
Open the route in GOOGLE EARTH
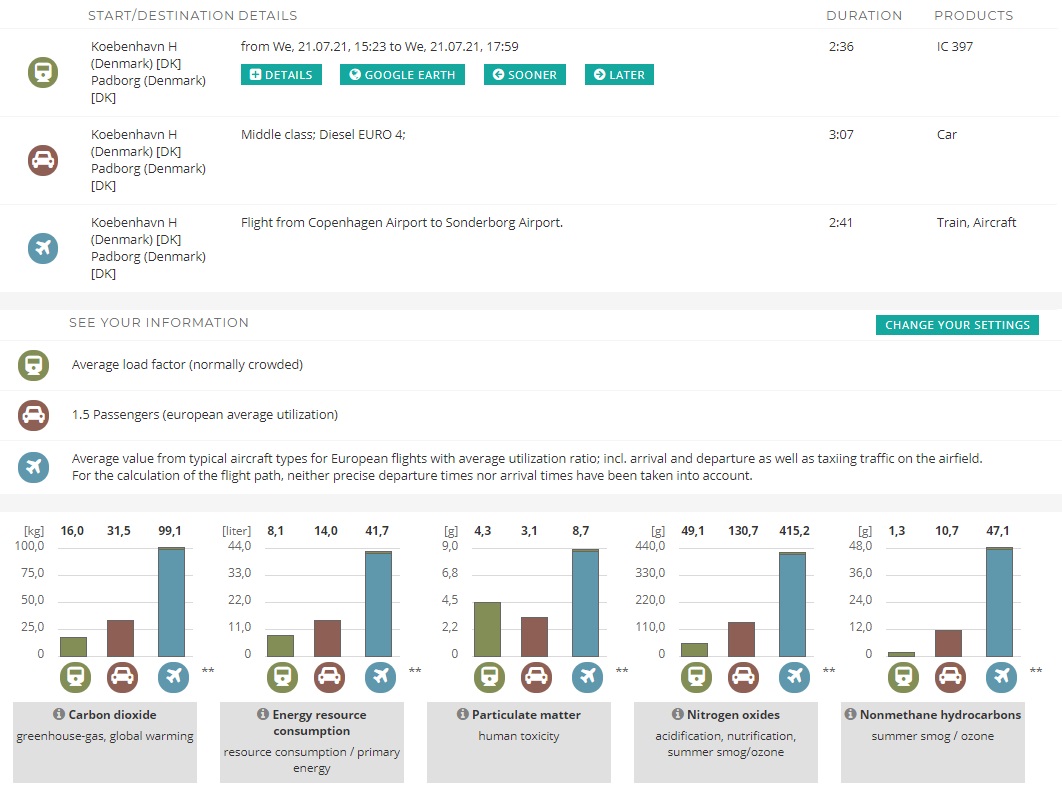click(x=402, y=75)
